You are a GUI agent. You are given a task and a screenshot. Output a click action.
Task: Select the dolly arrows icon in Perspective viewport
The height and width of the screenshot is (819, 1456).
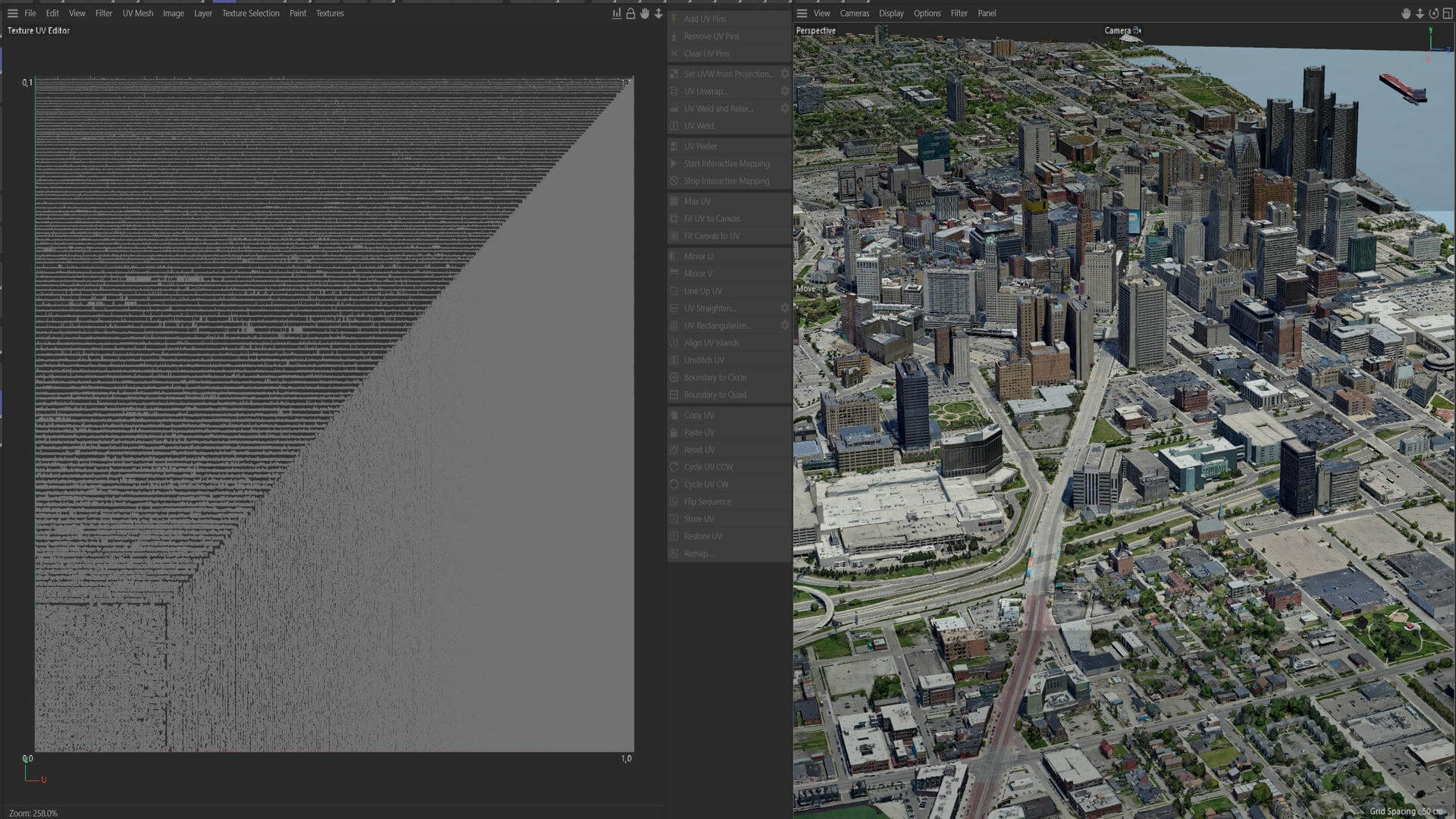pyautogui.click(x=1420, y=14)
